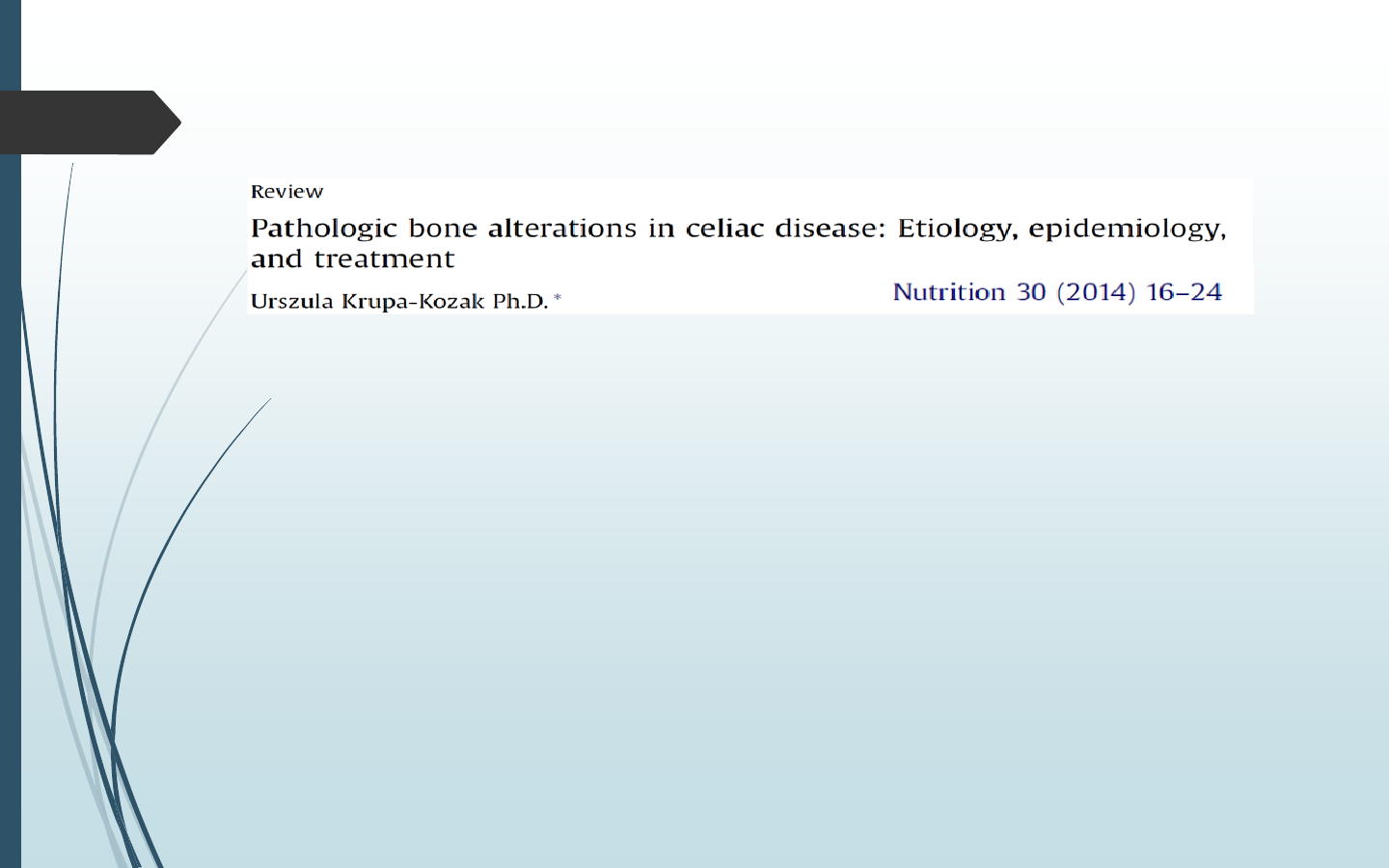Select the "Review" label above the title
The image size is (1389, 868).
coord(286,192)
